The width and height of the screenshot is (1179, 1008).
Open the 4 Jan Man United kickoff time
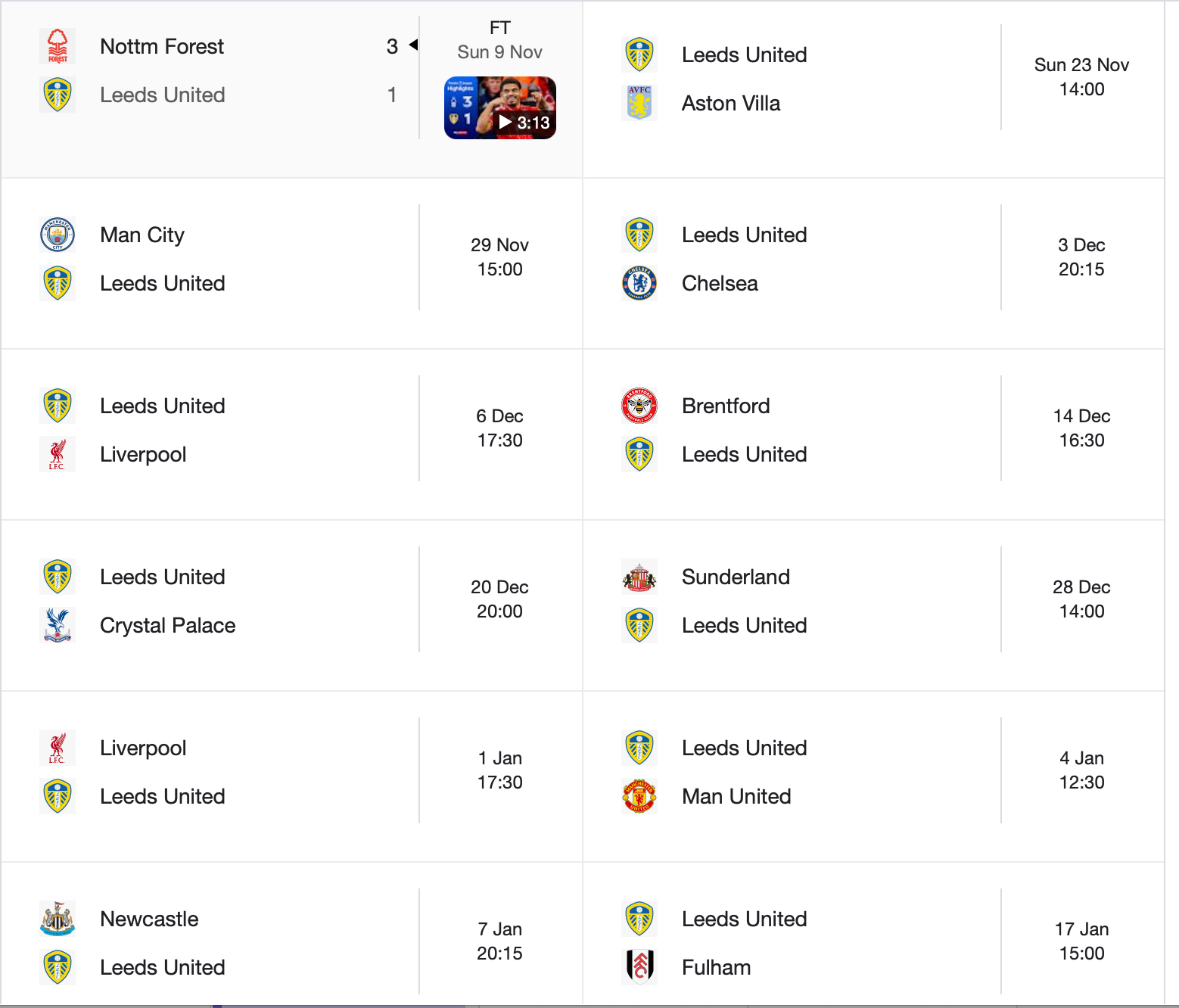click(1081, 770)
